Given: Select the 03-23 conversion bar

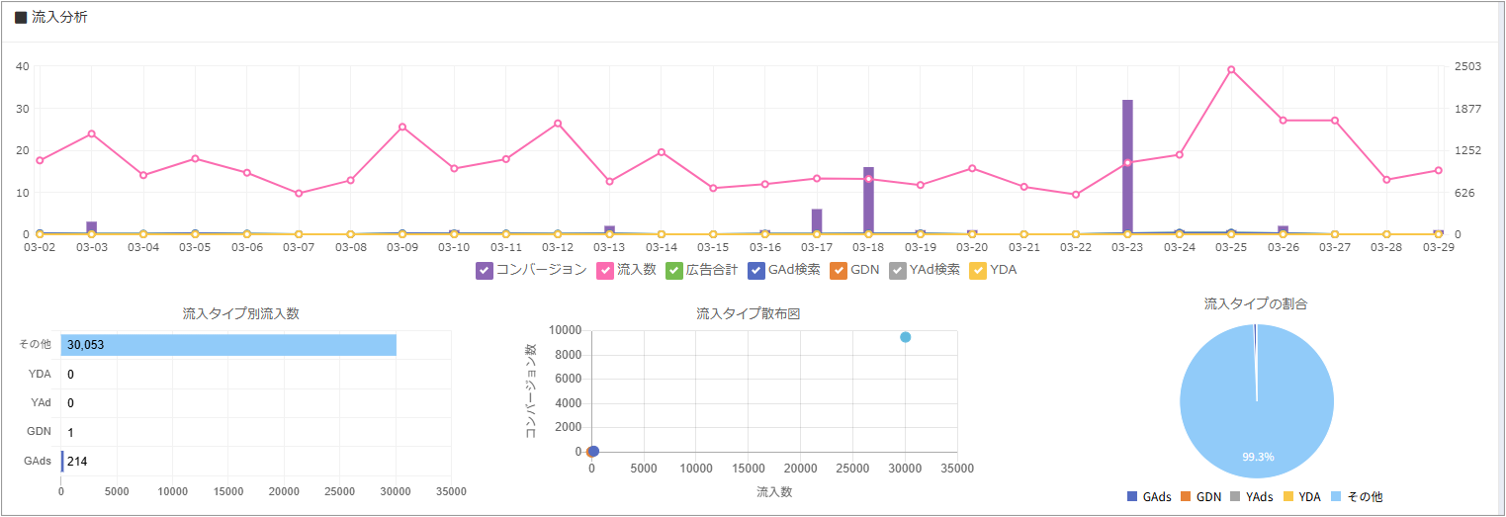Looking at the screenshot, I should tap(1127, 167).
